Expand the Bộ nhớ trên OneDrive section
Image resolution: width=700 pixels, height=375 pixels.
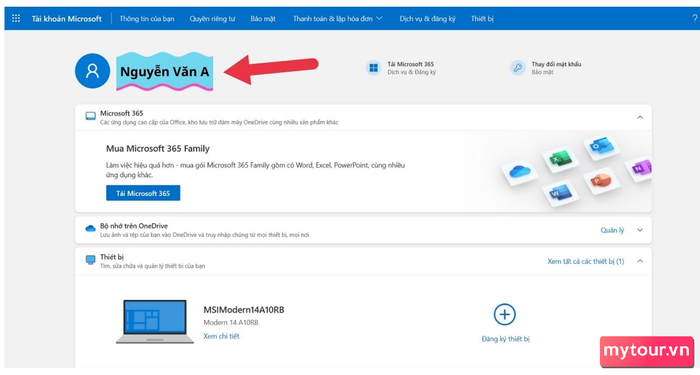pyautogui.click(x=640, y=230)
